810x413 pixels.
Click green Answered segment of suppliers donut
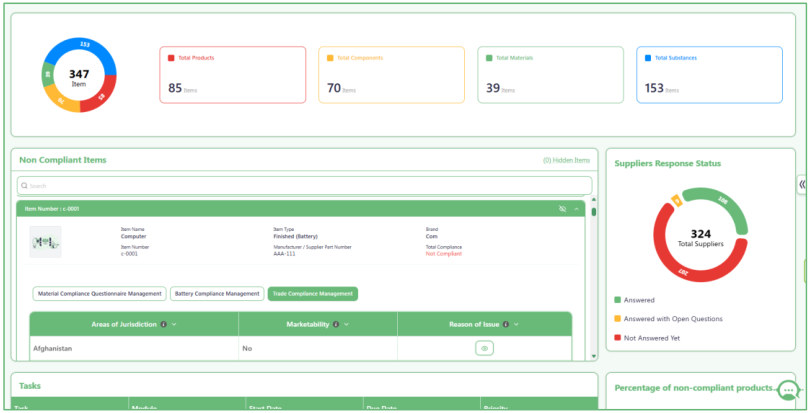click(x=723, y=200)
